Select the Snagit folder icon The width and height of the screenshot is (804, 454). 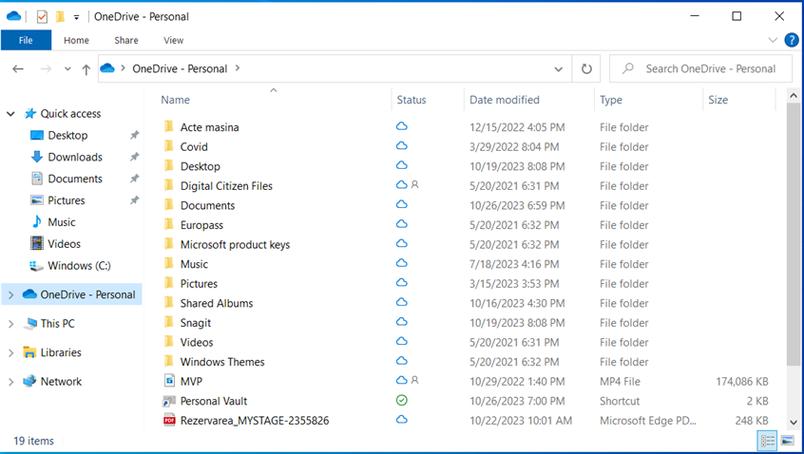tap(169, 322)
